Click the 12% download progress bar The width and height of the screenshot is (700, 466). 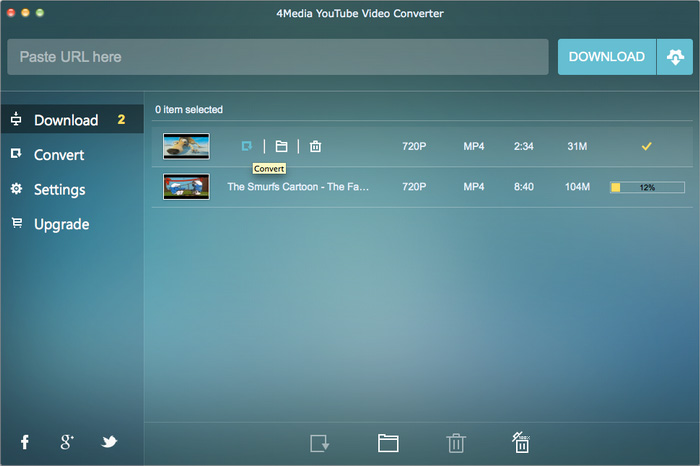[x=647, y=187]
